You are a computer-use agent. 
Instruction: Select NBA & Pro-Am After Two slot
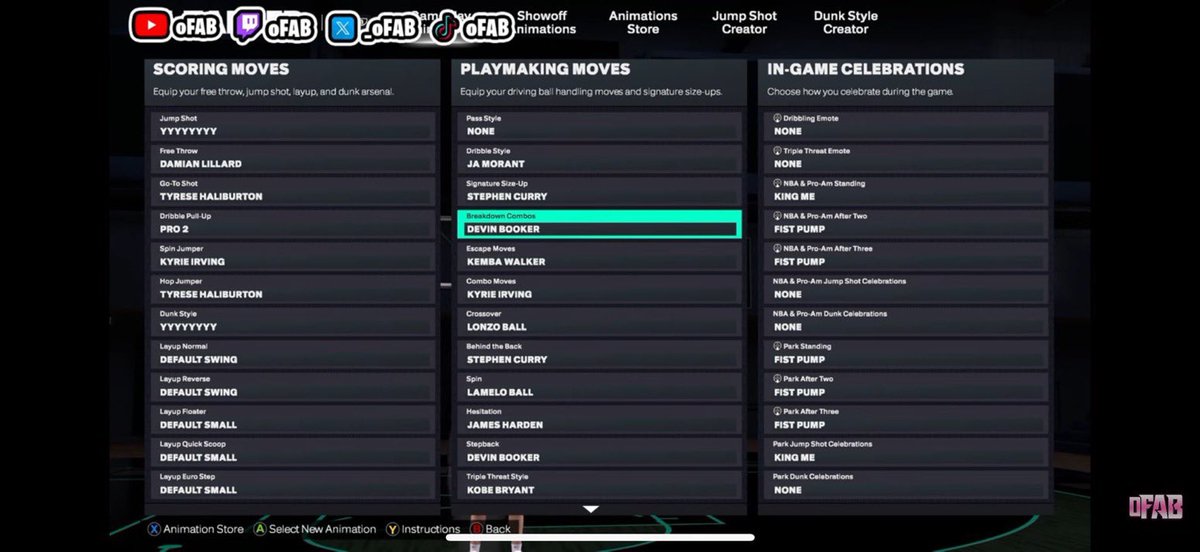point(907,223)
